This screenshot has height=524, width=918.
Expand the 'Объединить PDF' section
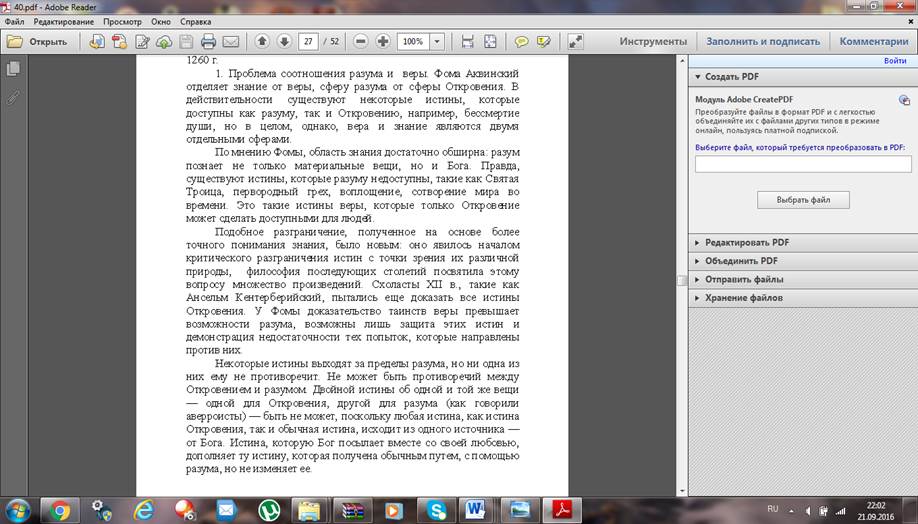(741, 261)
